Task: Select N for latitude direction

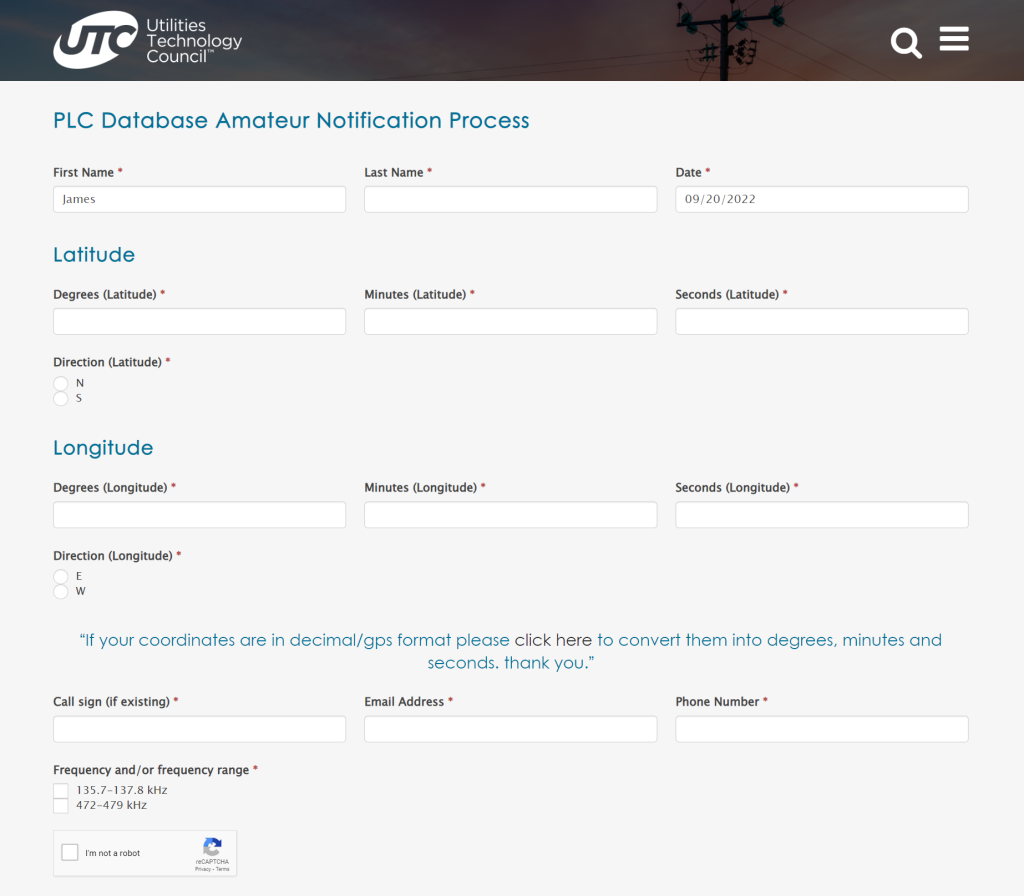Action: 61,383
